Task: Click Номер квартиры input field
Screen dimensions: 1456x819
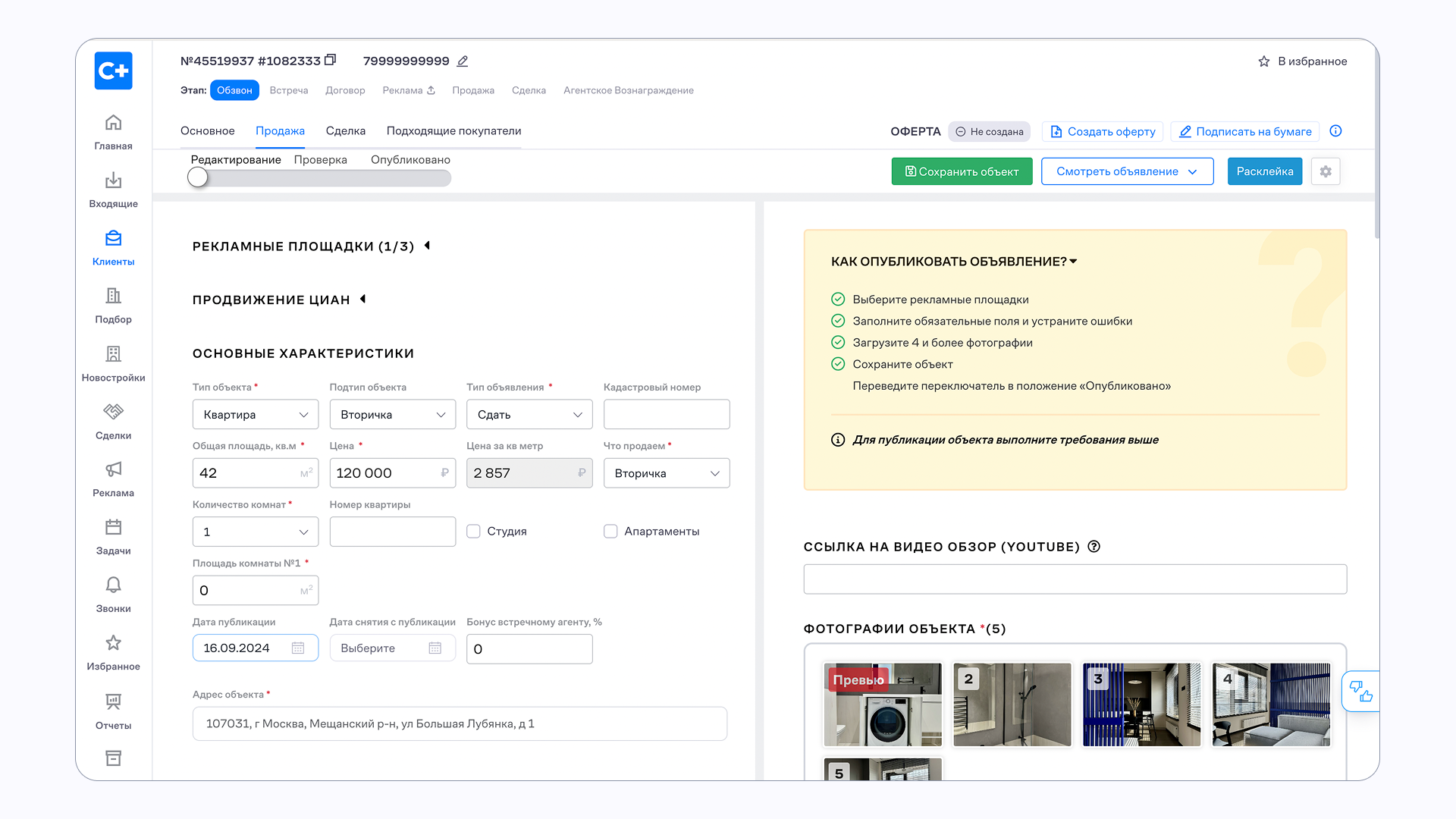Action: click(393, 532)
